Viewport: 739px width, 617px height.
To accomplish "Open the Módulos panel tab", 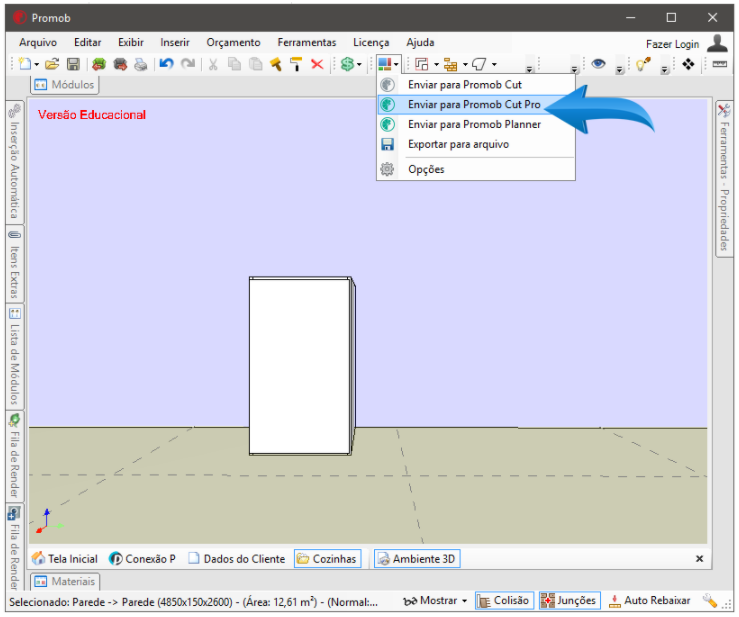I will [65, 85].
